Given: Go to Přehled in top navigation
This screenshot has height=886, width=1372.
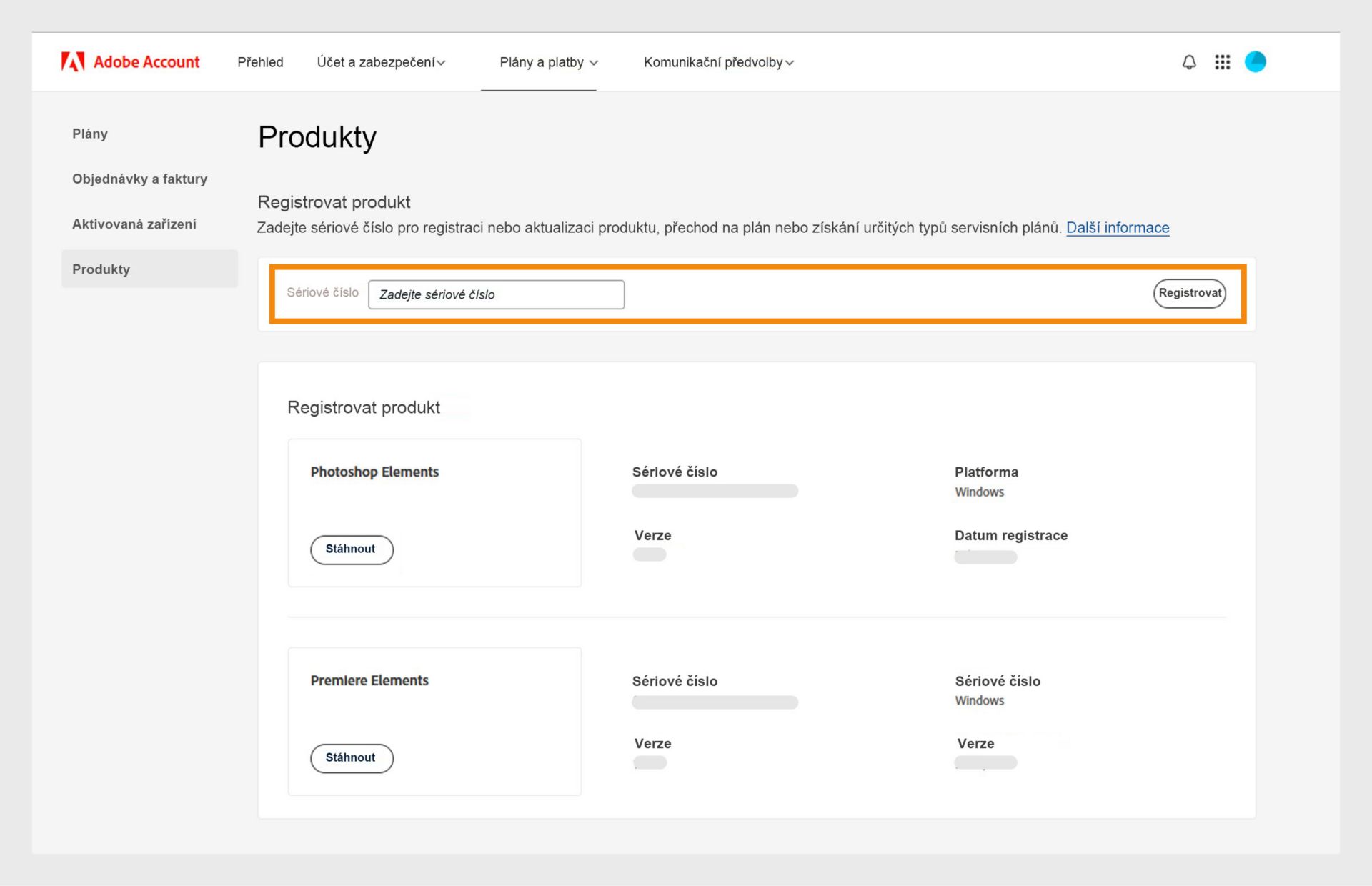Looking at the screenshot, I should point(260,62).
